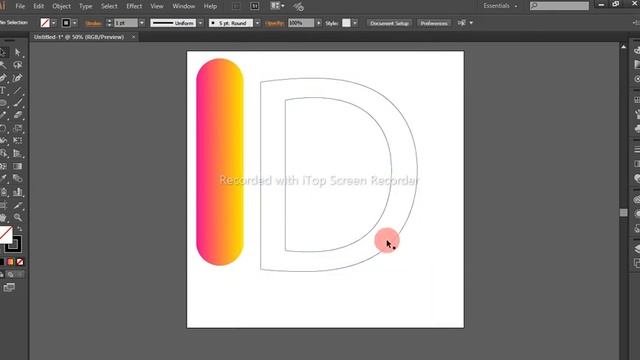Select the Direct Selection tool
This screenshot has height=360, width=640.
pos(17,52)
